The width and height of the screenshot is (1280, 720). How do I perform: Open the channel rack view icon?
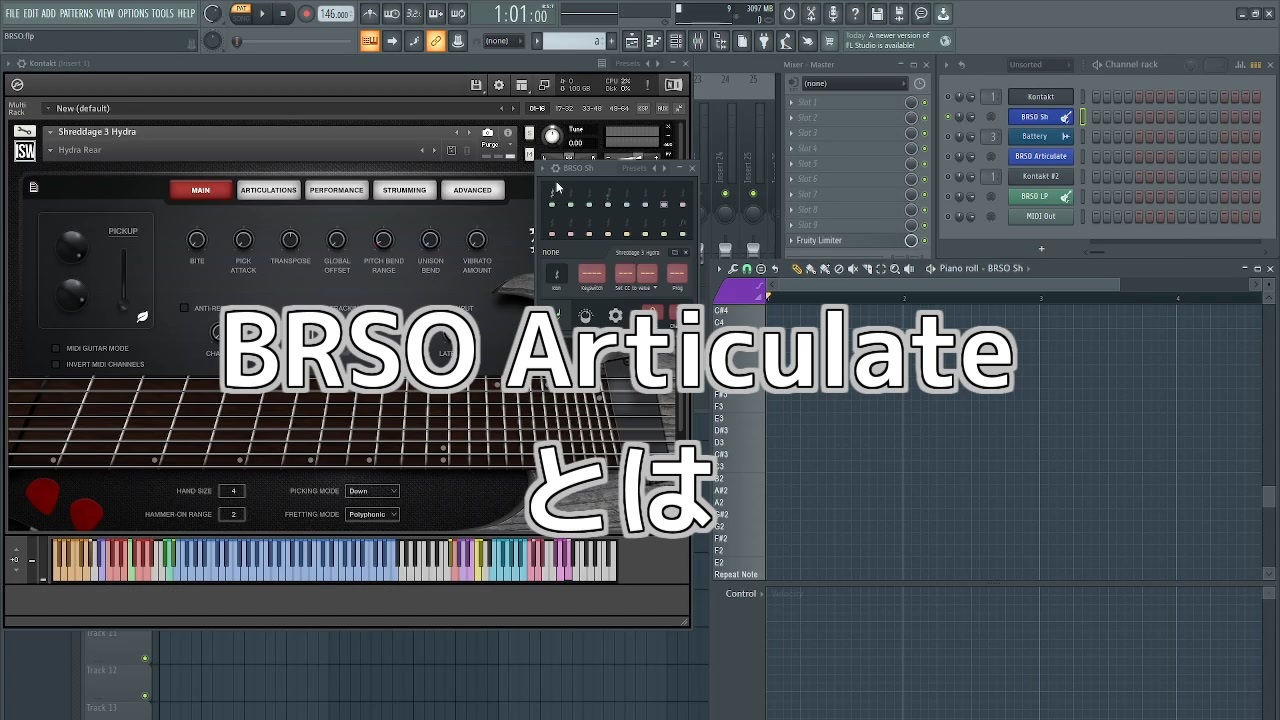tap(676, 41)
